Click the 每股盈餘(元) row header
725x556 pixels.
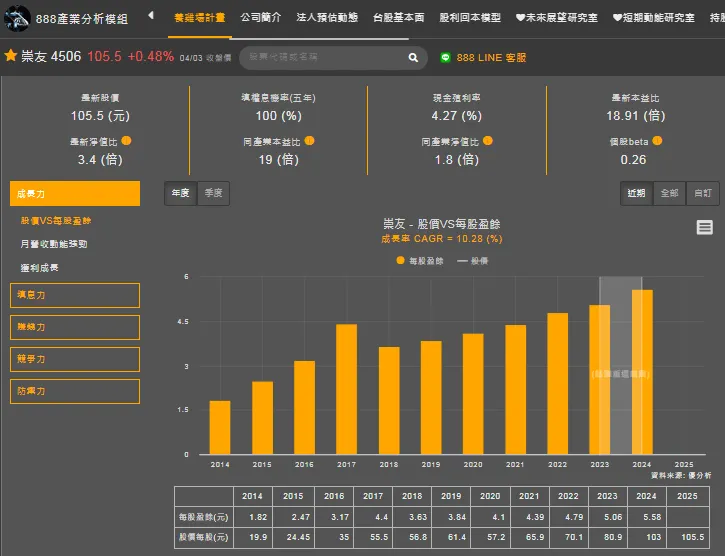tap(204, 517)
